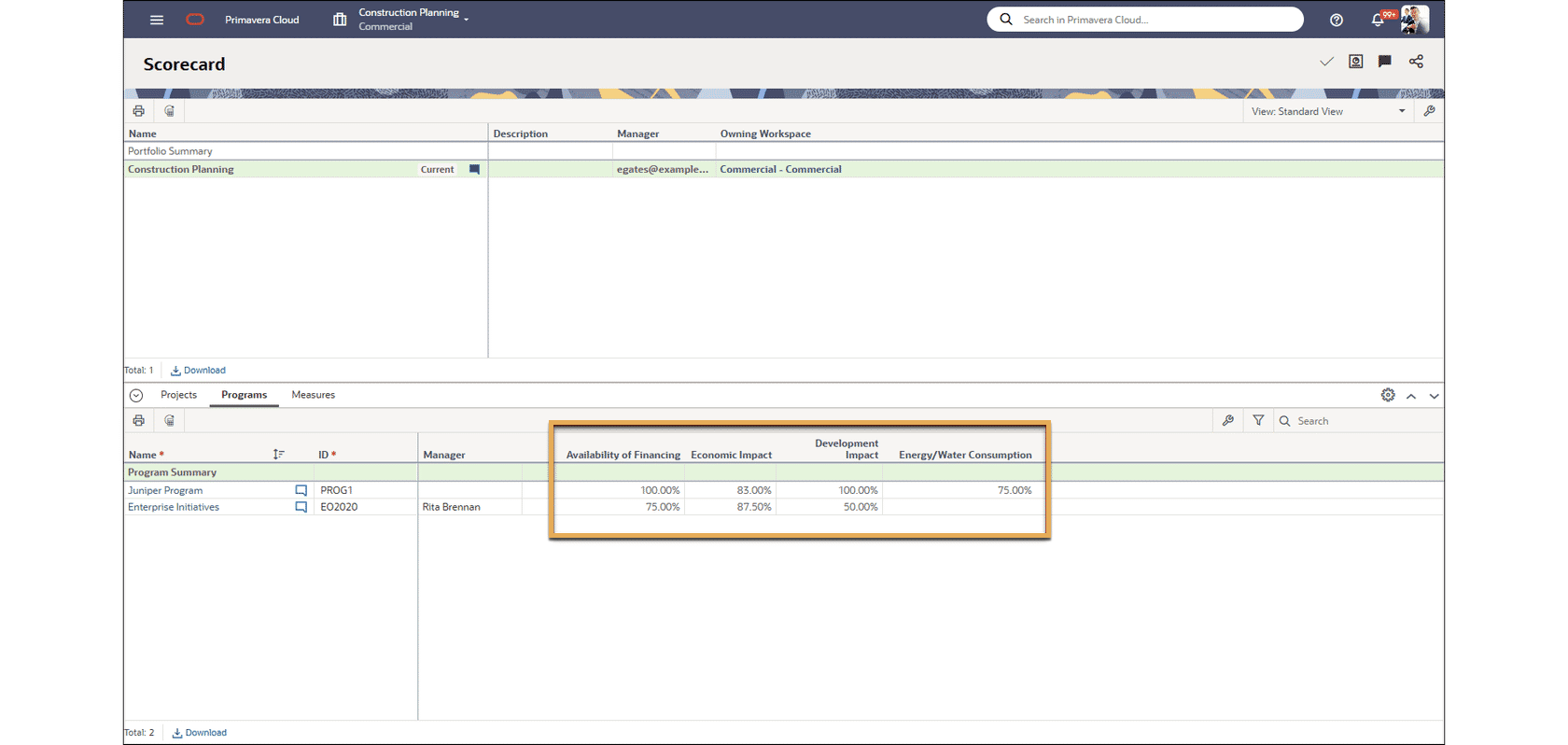
Task: Click the Current status label
Action: click(437, 170)
